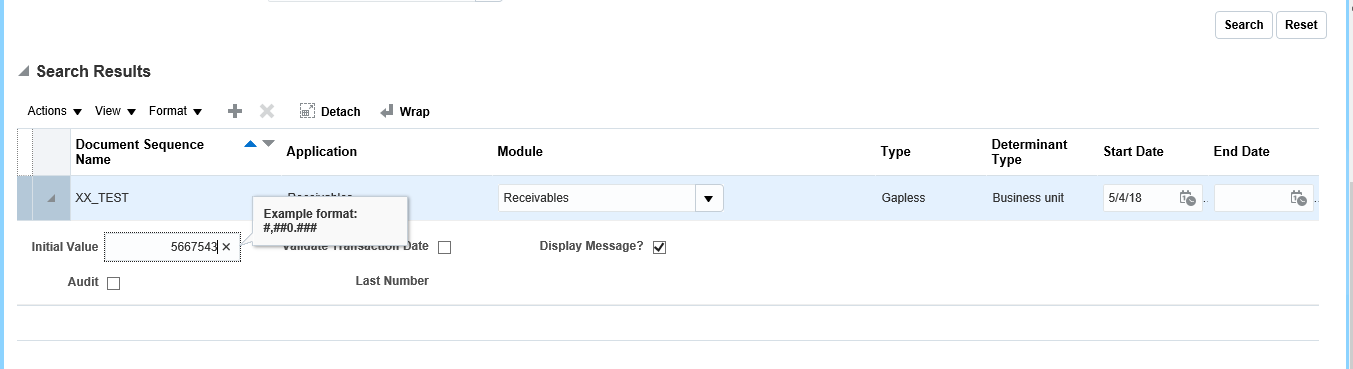
Task: Open the End Date calendar picker
Action: (x=1298, y=198)
